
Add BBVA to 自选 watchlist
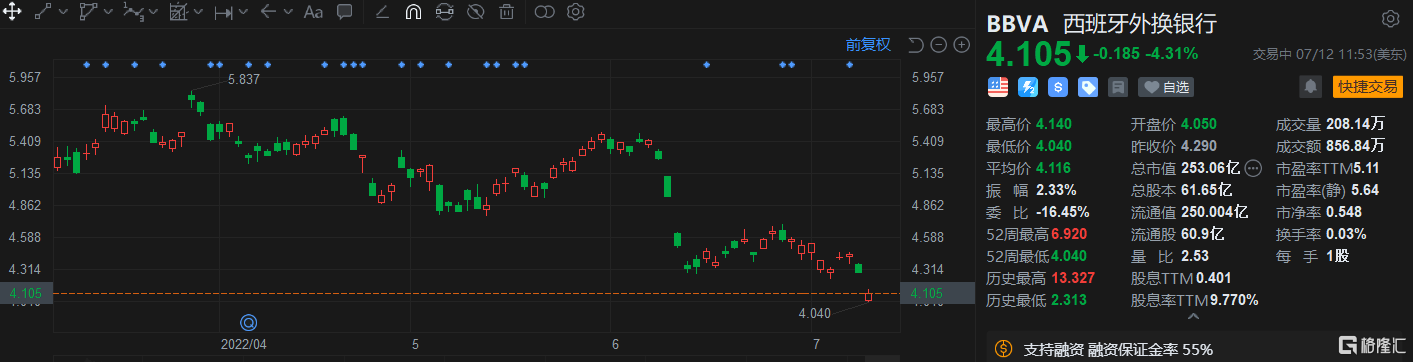pos(1166,87)
